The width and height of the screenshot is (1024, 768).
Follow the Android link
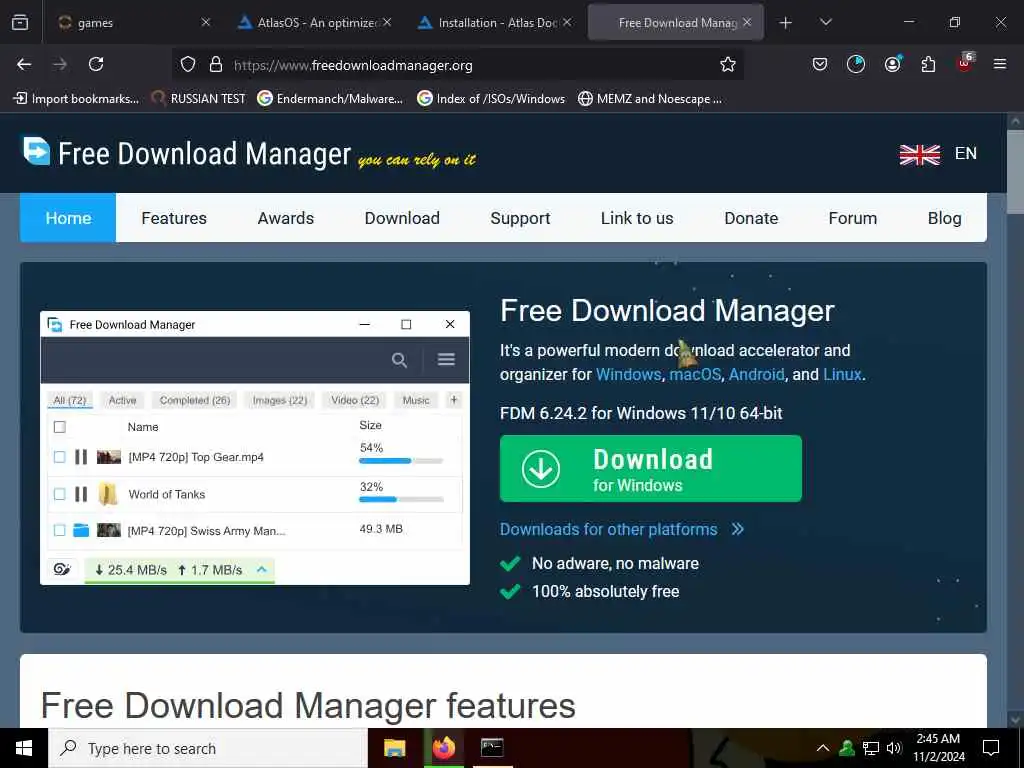(756, 374)
